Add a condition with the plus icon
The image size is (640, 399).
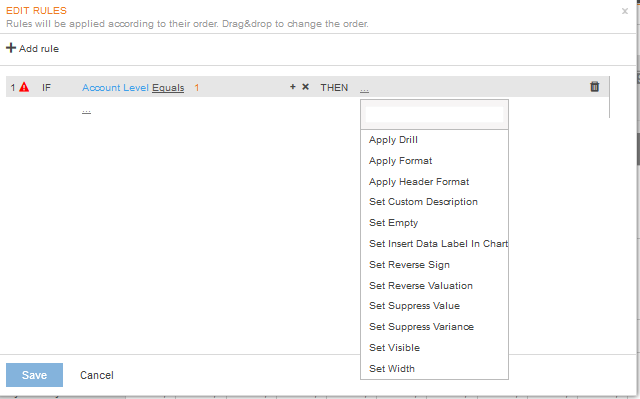293,86
